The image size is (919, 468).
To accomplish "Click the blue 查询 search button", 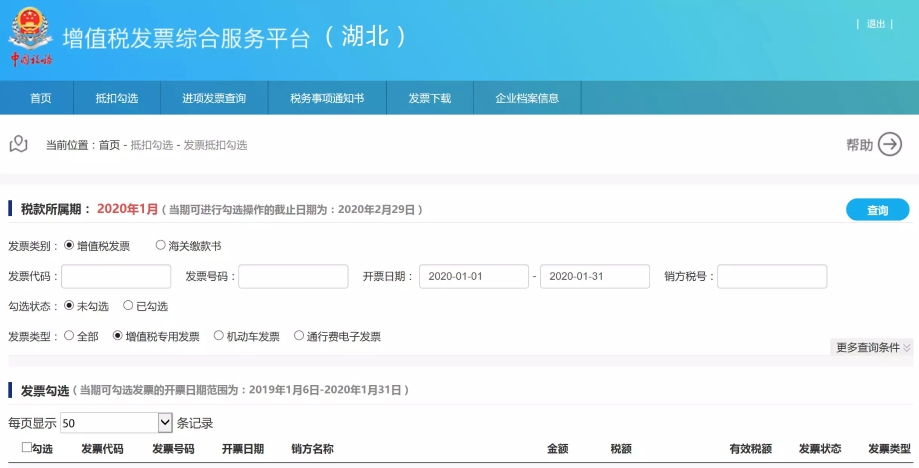I will tap(877, 210).
